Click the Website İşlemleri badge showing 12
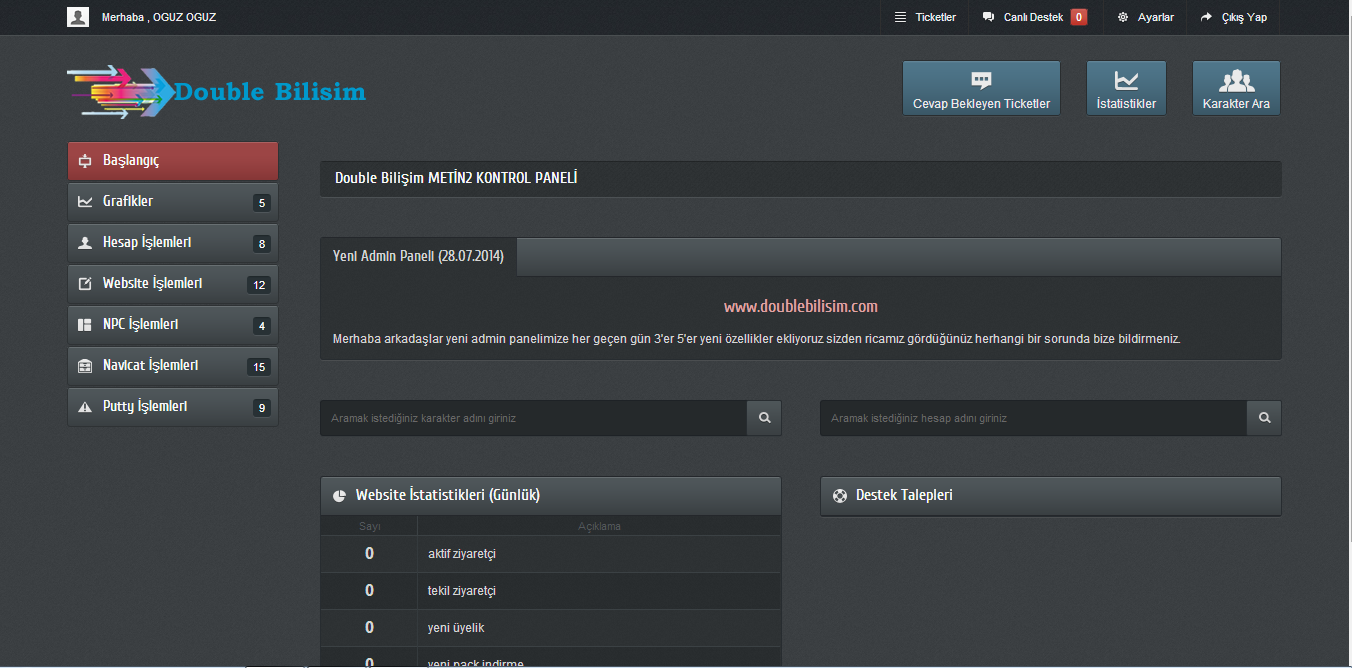 click(259, 285)
